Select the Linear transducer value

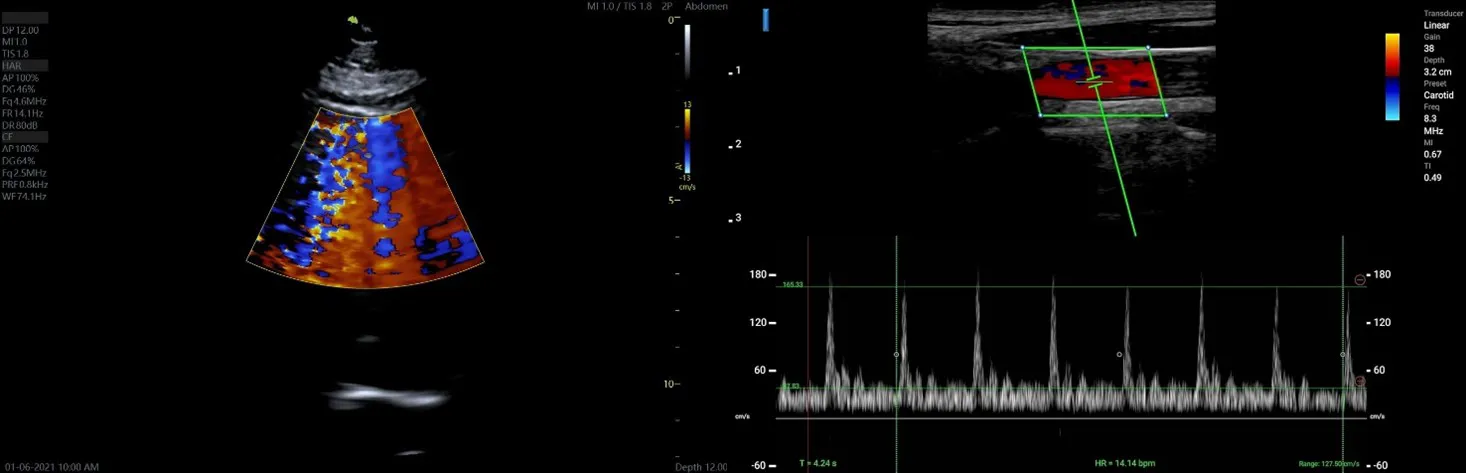(x=1437, y=25)
